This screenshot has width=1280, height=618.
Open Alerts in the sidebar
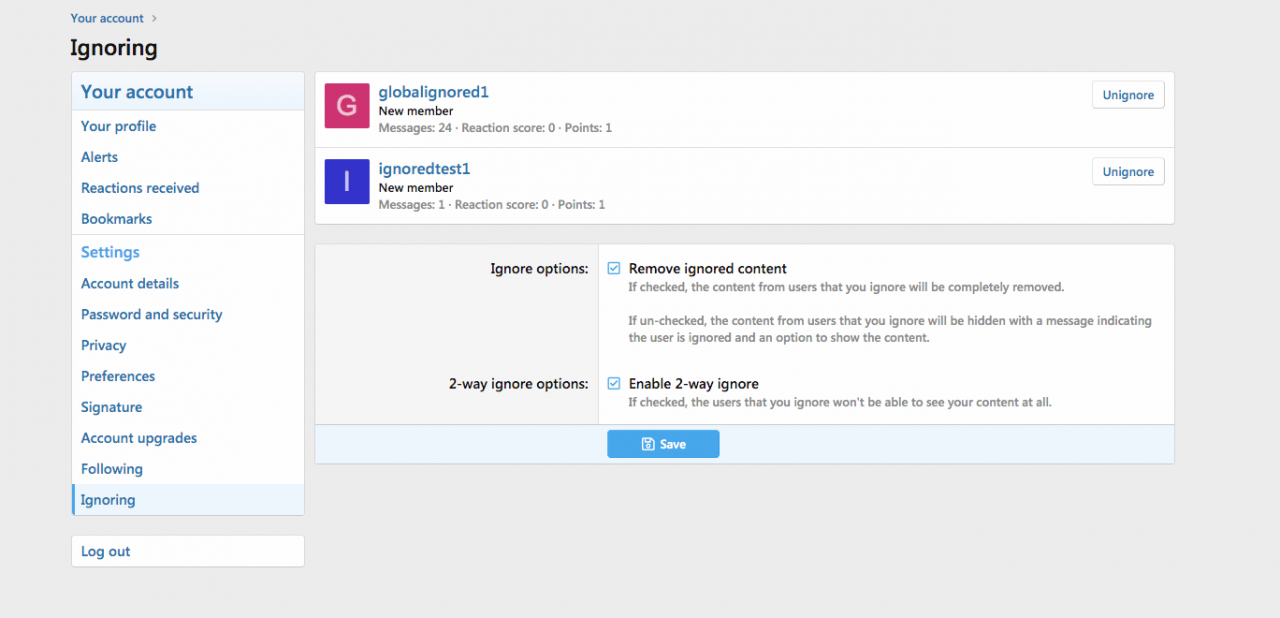click(x=99, y=157)
